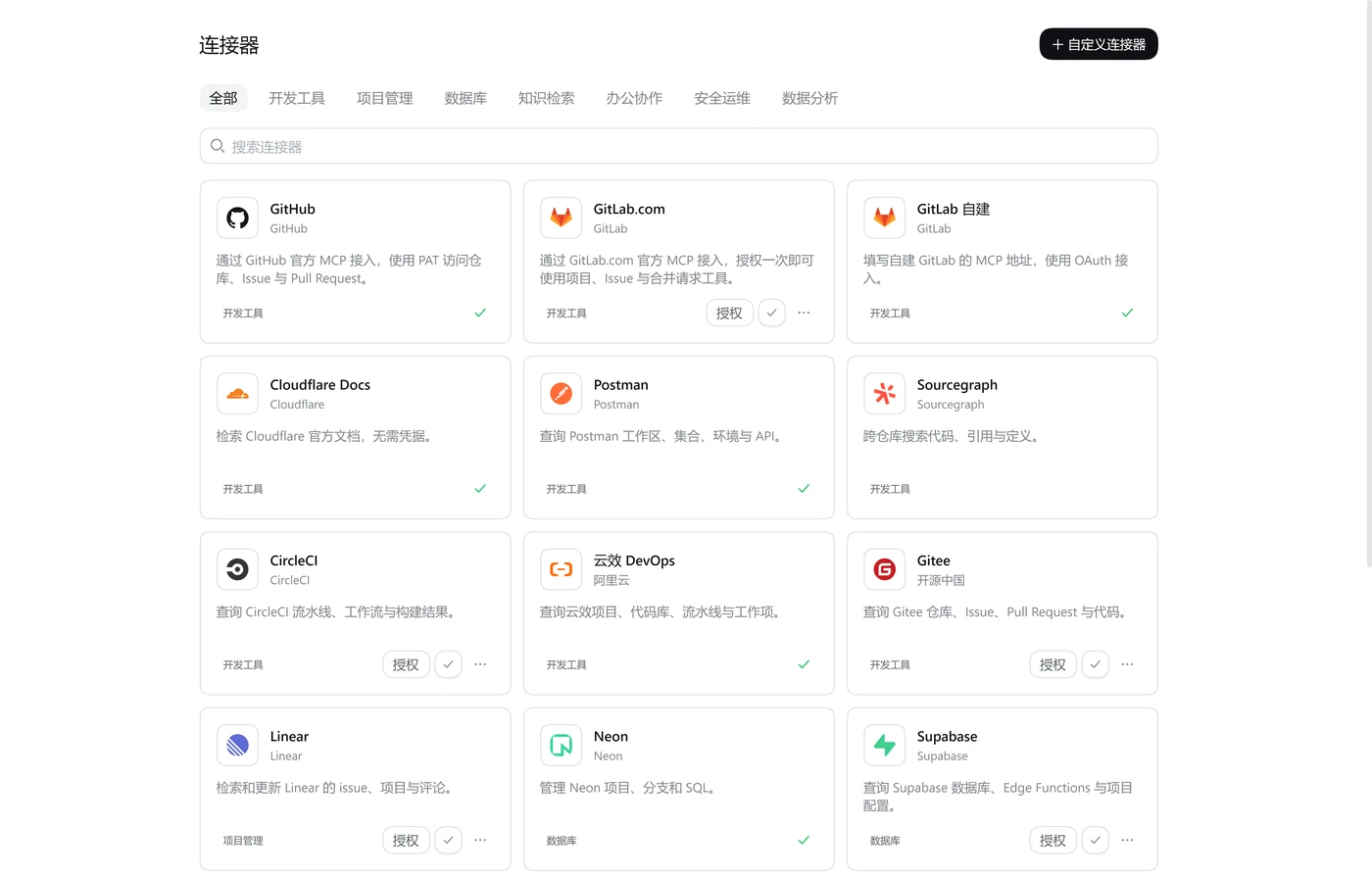Click 授权 on the Gitee card
1372x875 pixels.
[x=1053, y=664]
